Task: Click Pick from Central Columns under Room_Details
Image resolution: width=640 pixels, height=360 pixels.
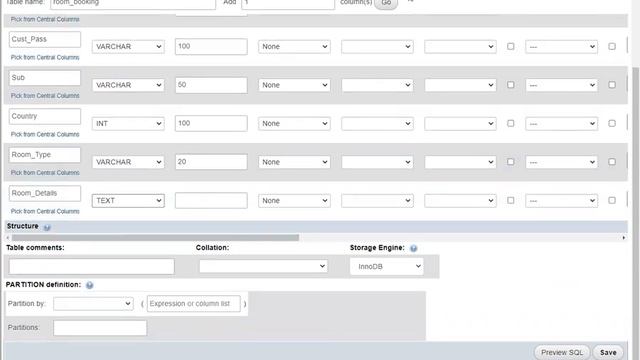Action: pyautogui.click(x=45, y=211)
